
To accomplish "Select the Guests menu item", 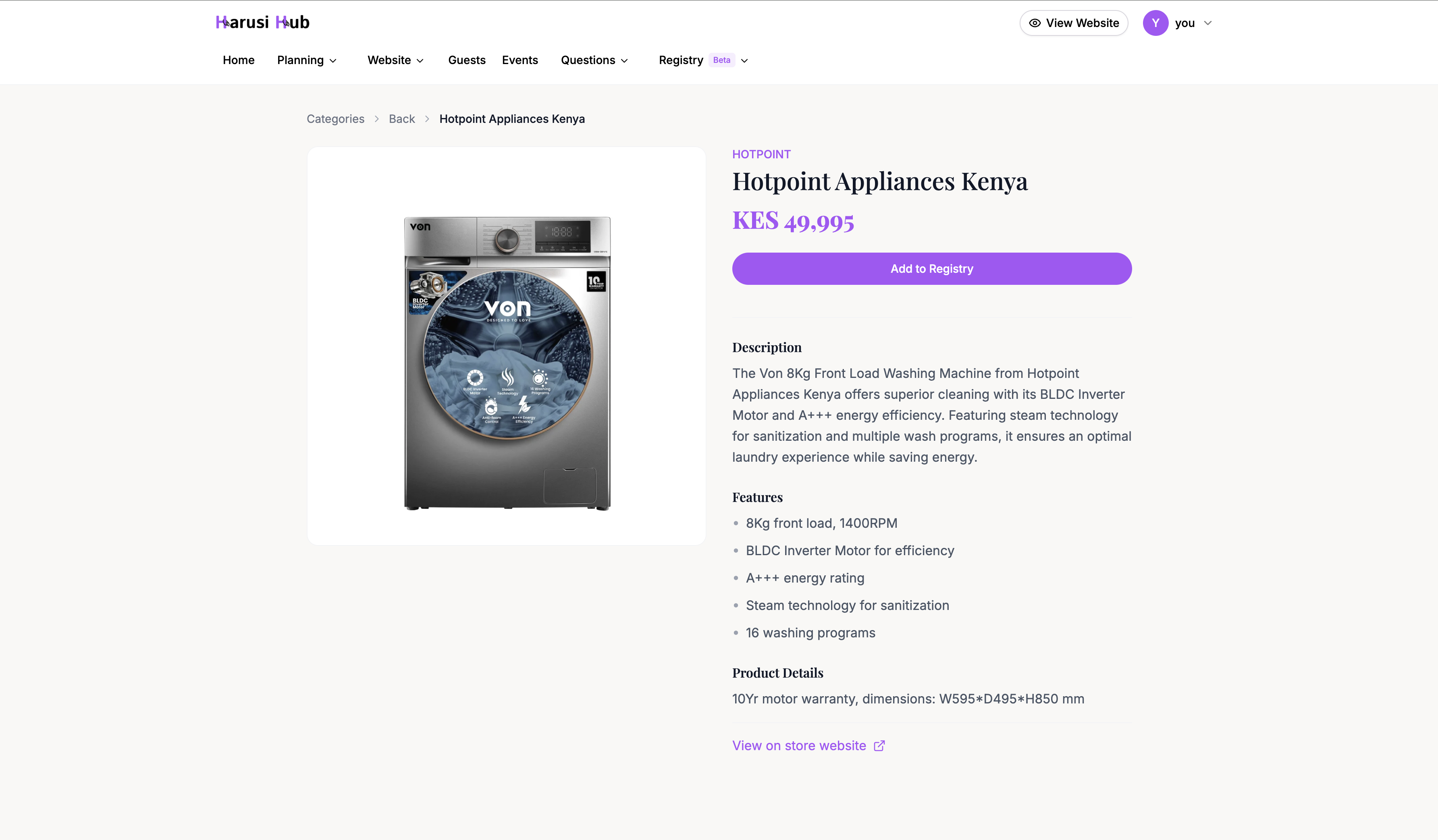I will [467, 60].
